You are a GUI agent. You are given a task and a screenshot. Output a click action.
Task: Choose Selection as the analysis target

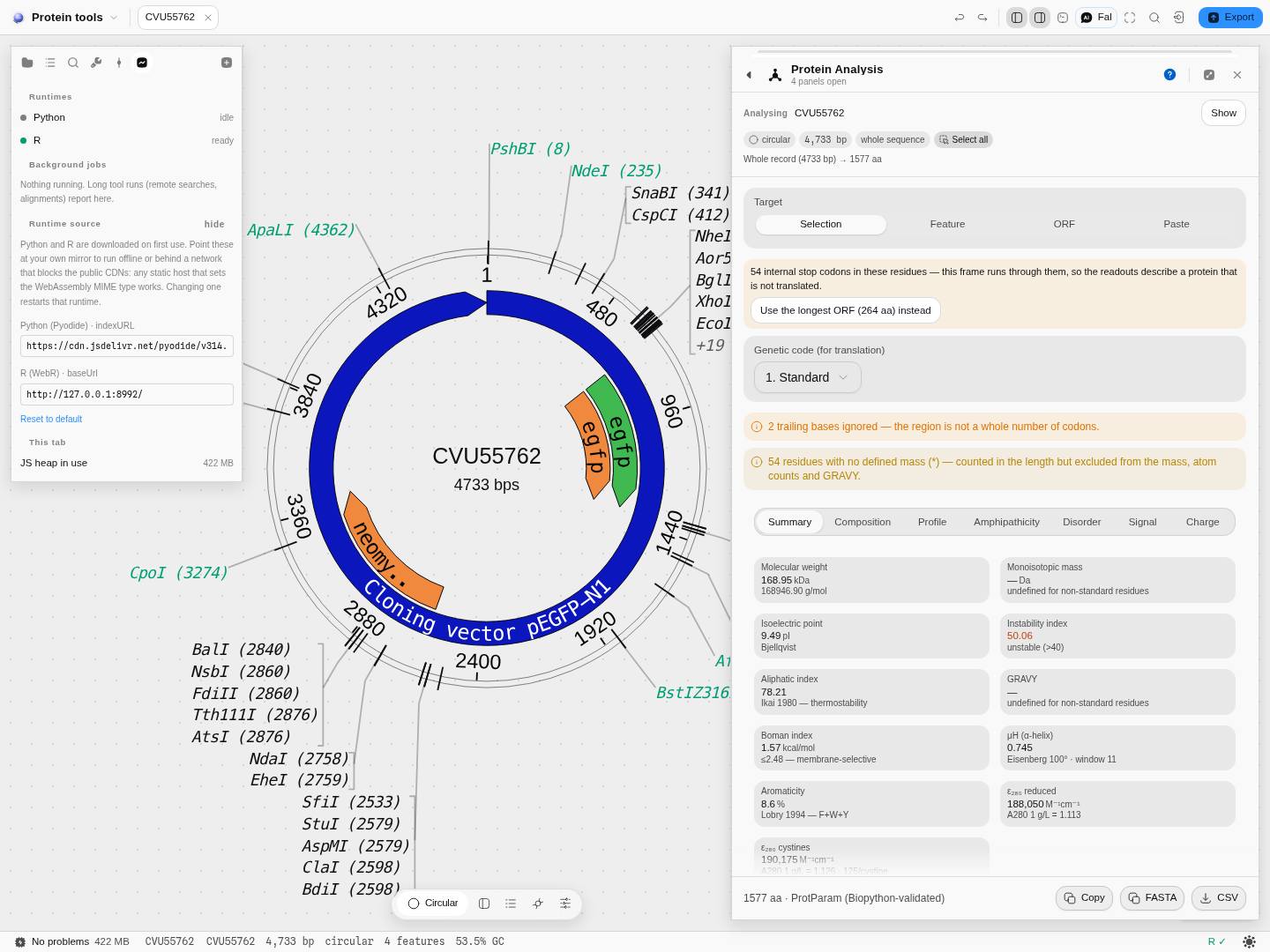click(821, 225)
